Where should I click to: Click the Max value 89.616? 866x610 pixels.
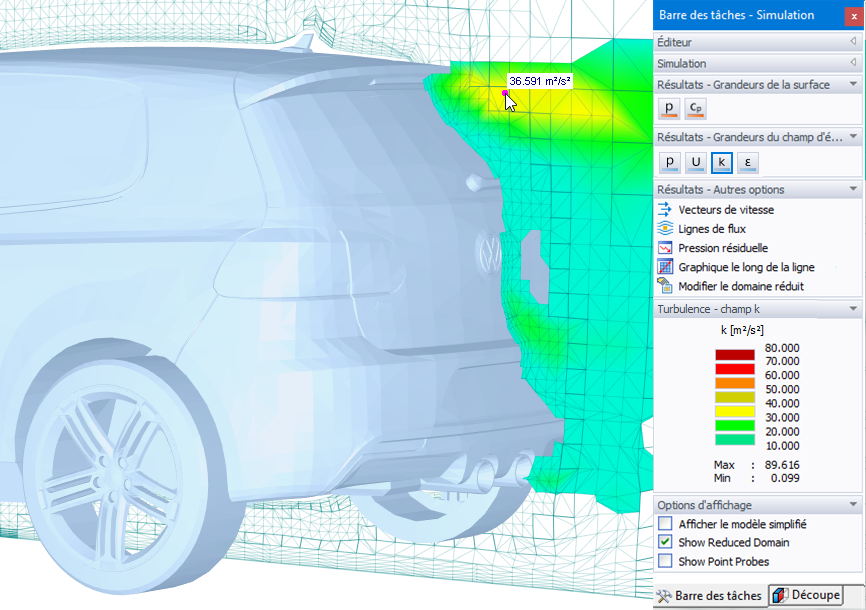click(x=782, y=465)
